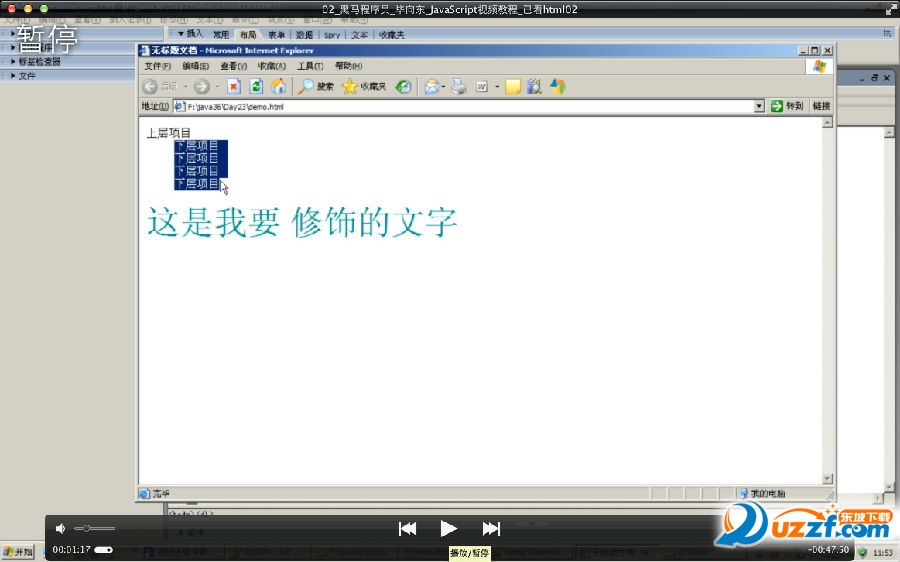Click the IE vertical scrollbar down arrow
The image size is (900, 562).
[827, 478]
